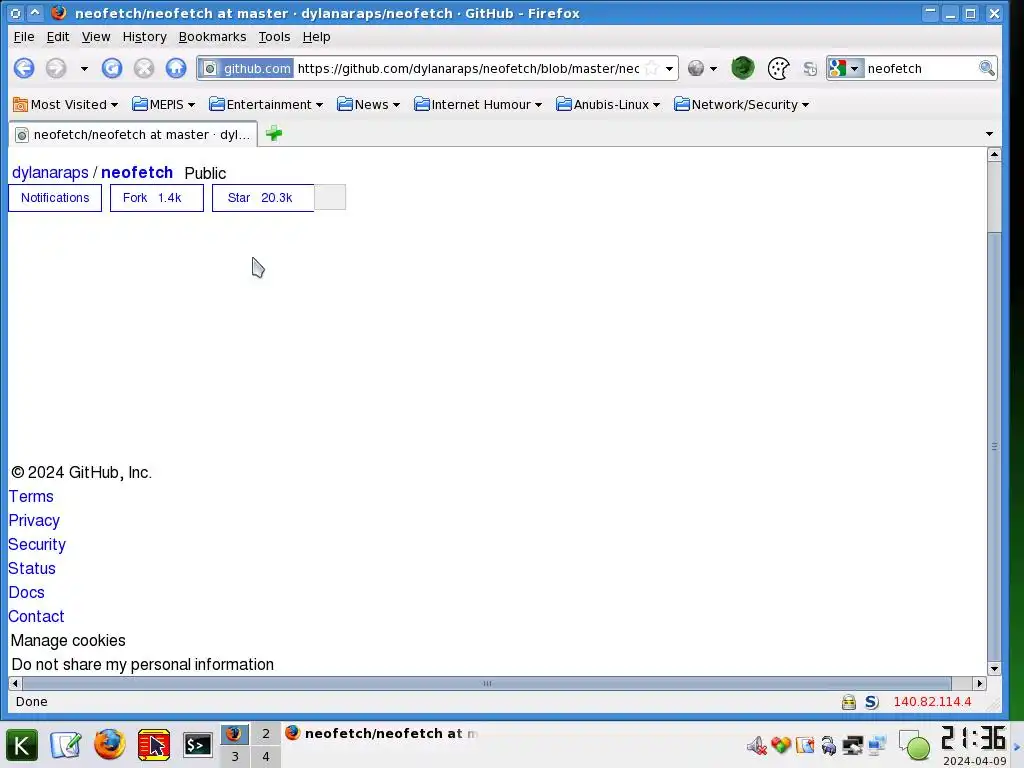Click the muted volume tray icon

[x=756, y=745]
